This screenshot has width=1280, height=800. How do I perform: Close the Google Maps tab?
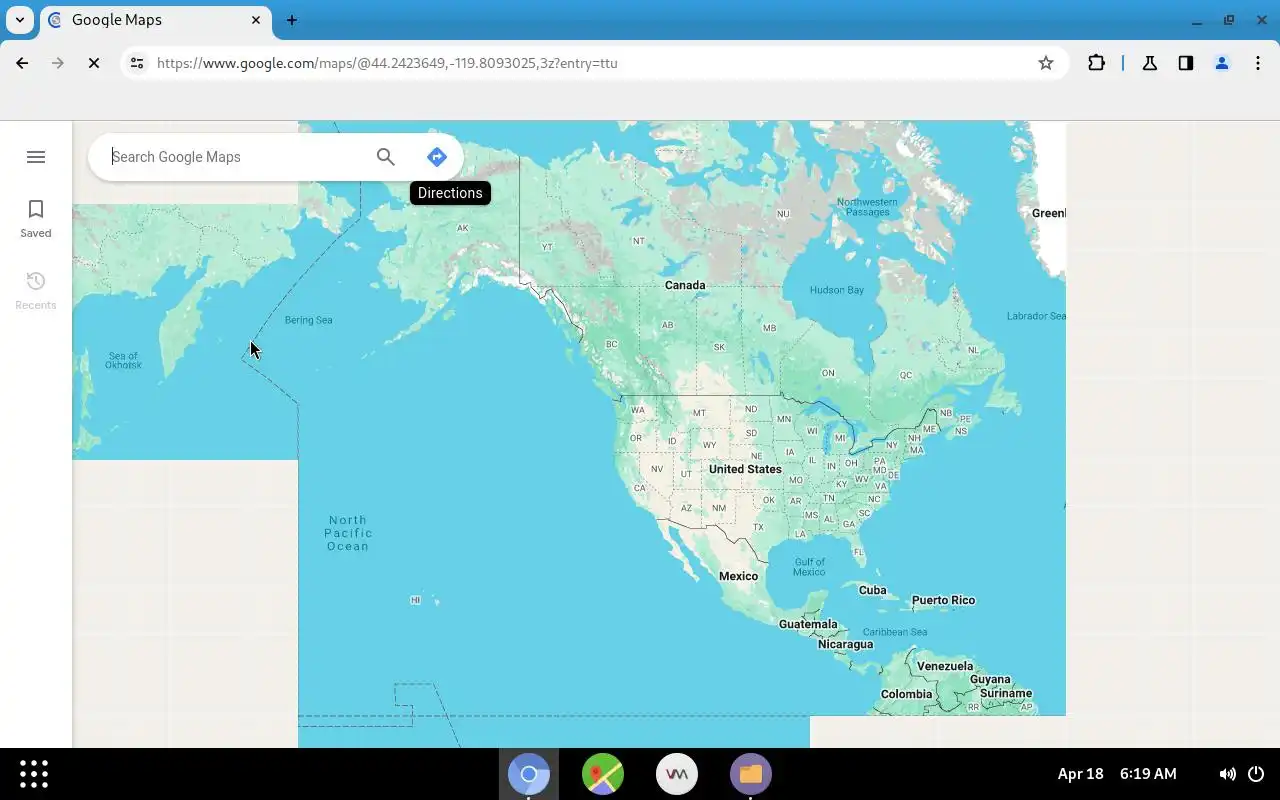tap(256, 20)
